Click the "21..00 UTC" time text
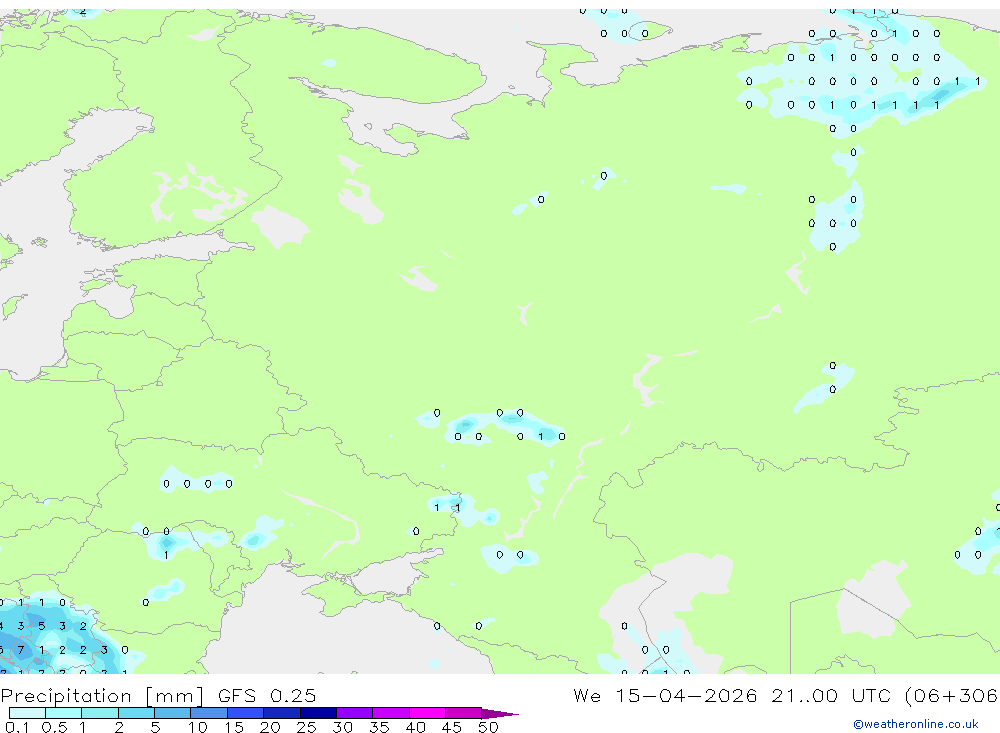Viewport: 1000px width, 733px height. [831, 696]
